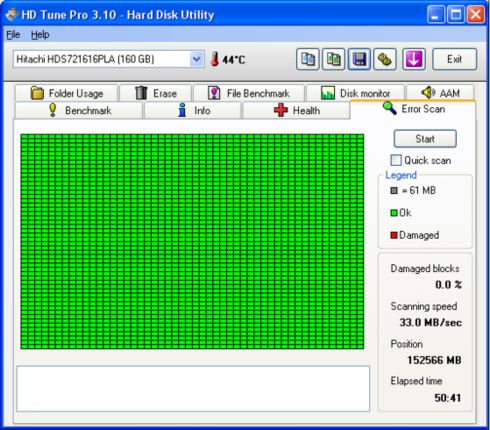Click the red Damaged legend swatch

pyautogui.click(x=394, y=235)
